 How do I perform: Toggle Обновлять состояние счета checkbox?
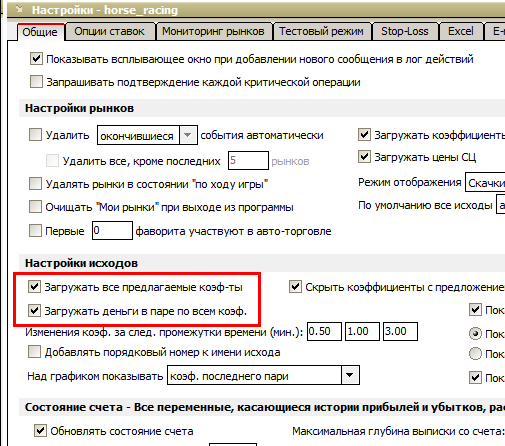pos(40,431)
